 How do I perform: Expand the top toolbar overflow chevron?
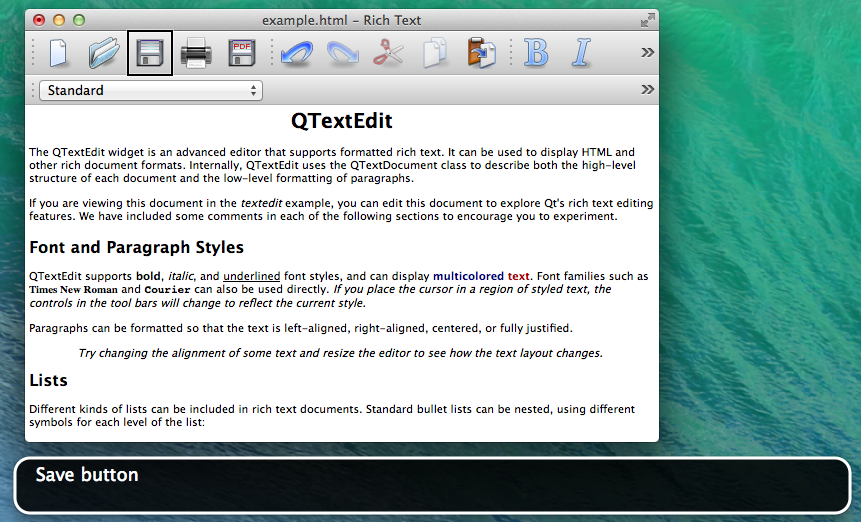click(647, 52)
